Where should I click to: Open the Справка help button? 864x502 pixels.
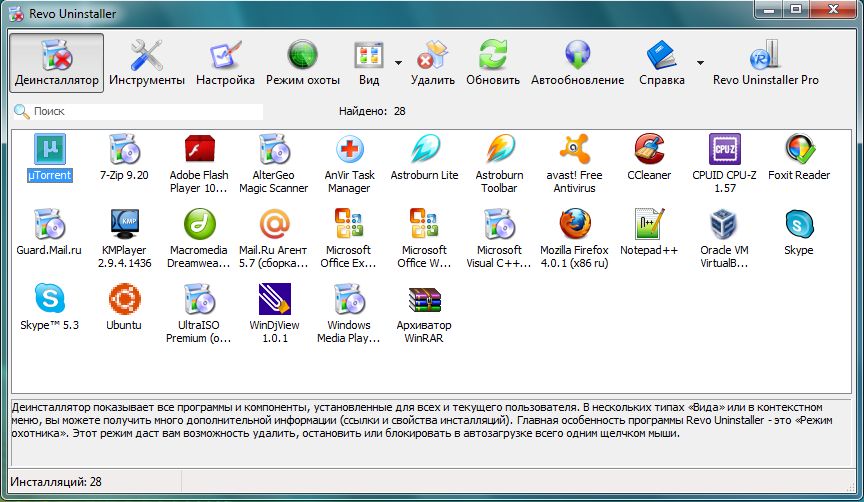(x=662, y=63)
